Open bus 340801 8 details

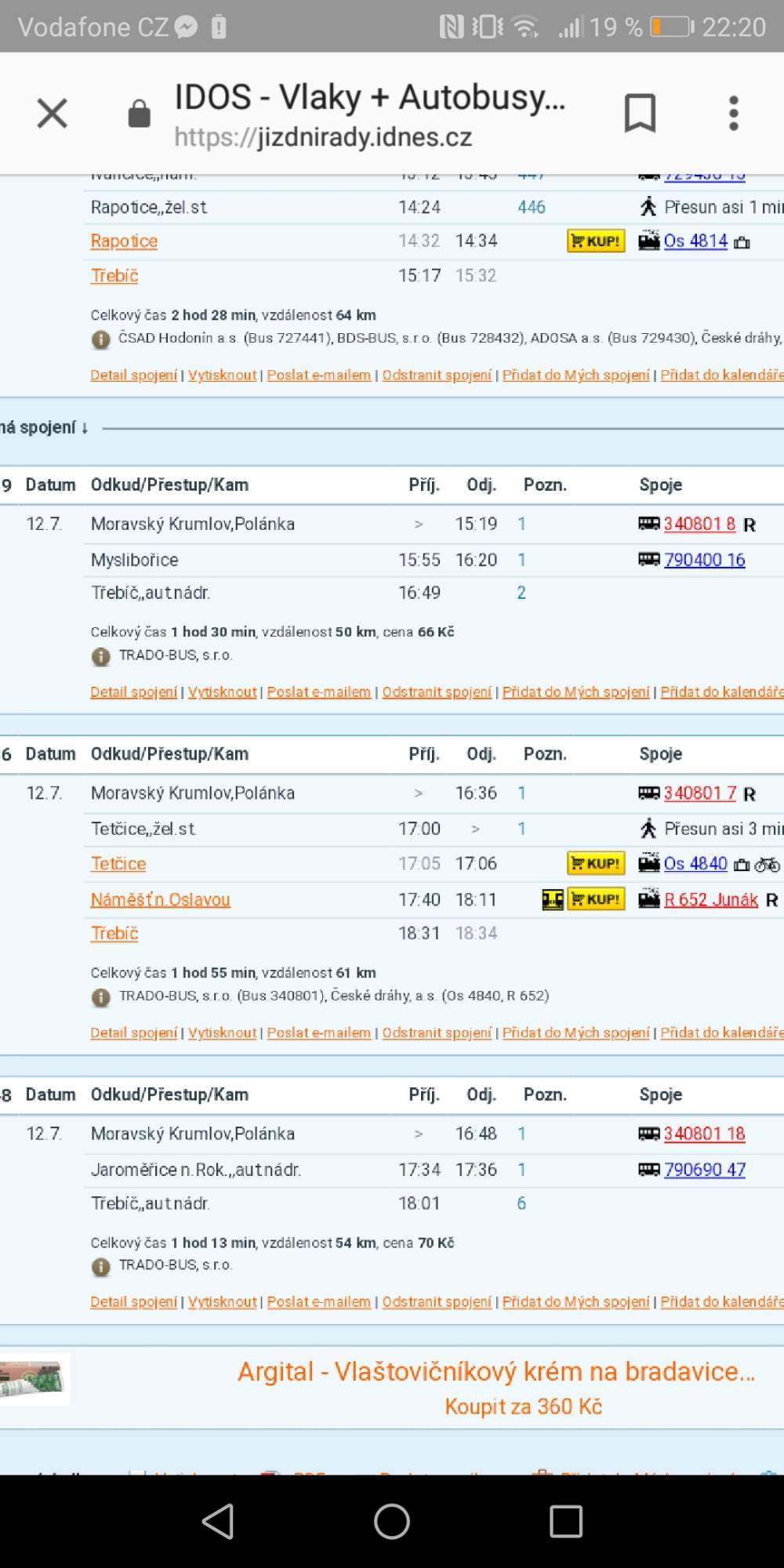(x=699, y=524)
